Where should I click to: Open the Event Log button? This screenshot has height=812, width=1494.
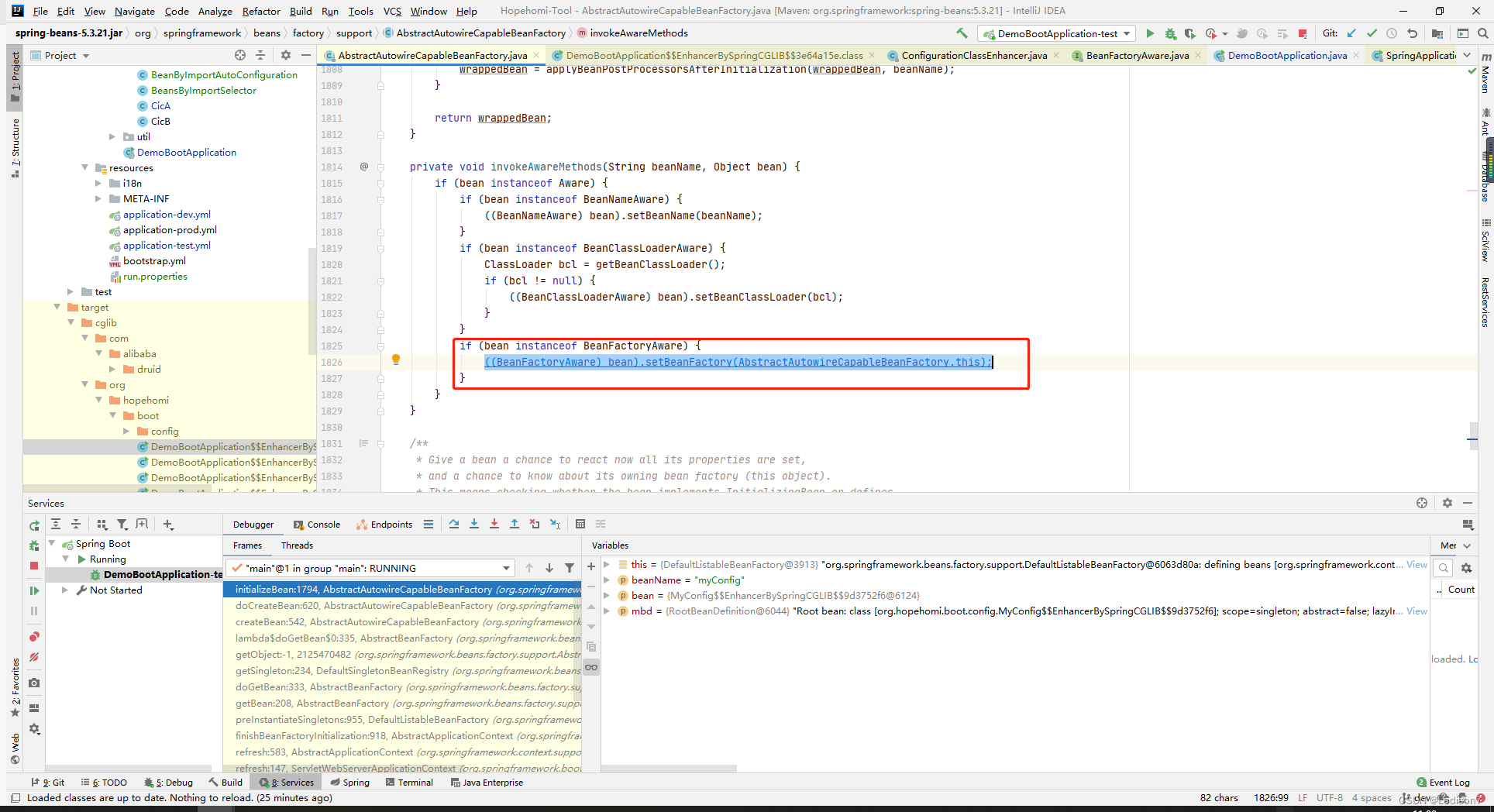[x=1443, y=783]
